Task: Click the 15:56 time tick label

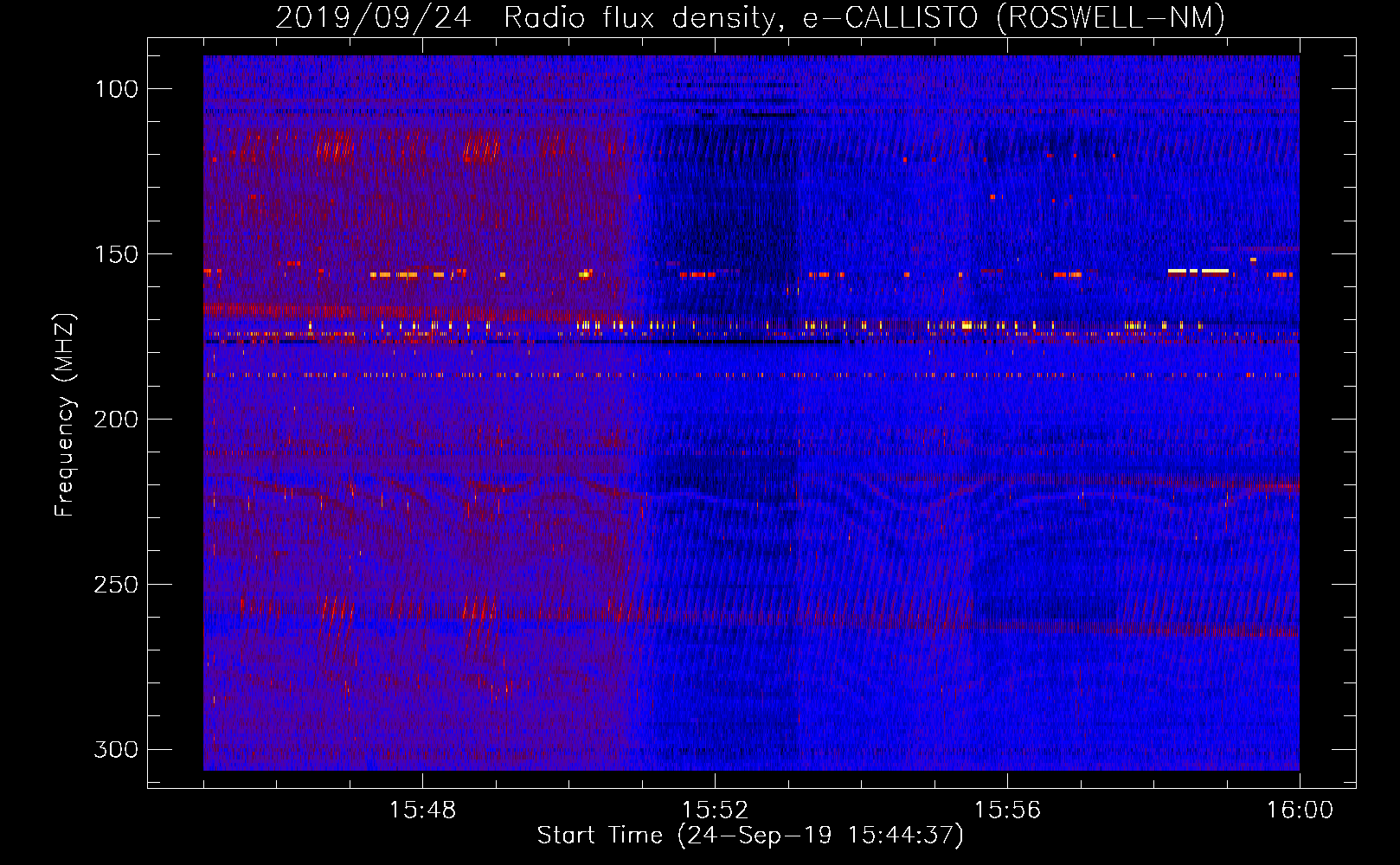Action: coord(1007,811)
